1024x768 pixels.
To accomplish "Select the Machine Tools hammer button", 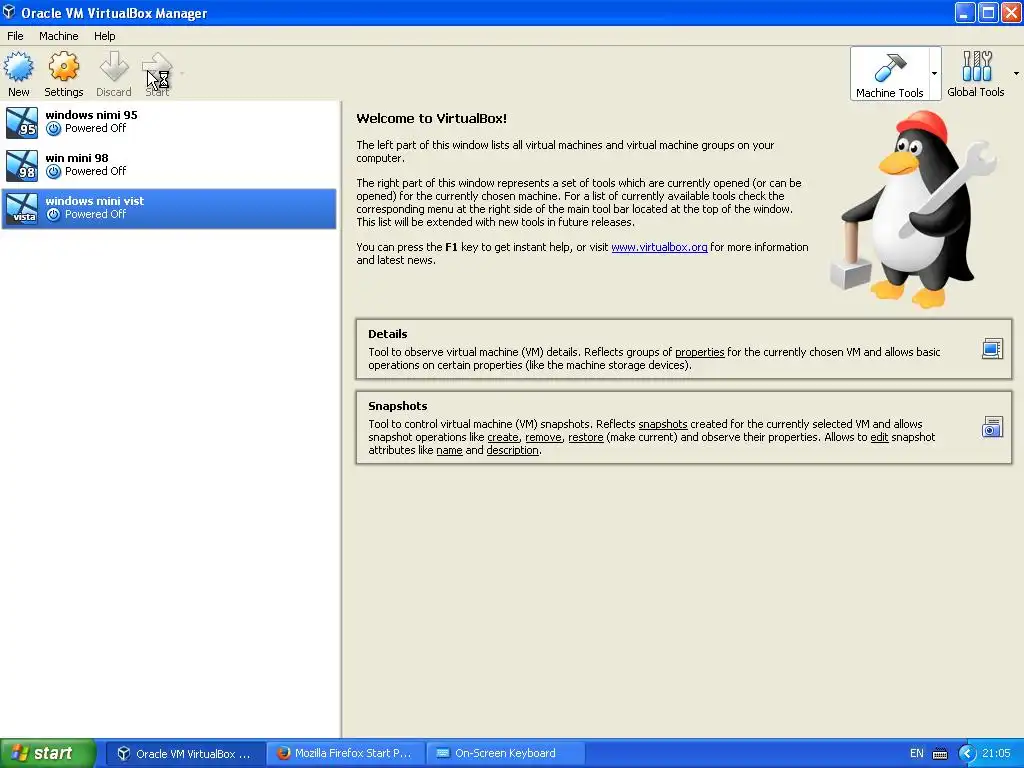I will 889,74.
